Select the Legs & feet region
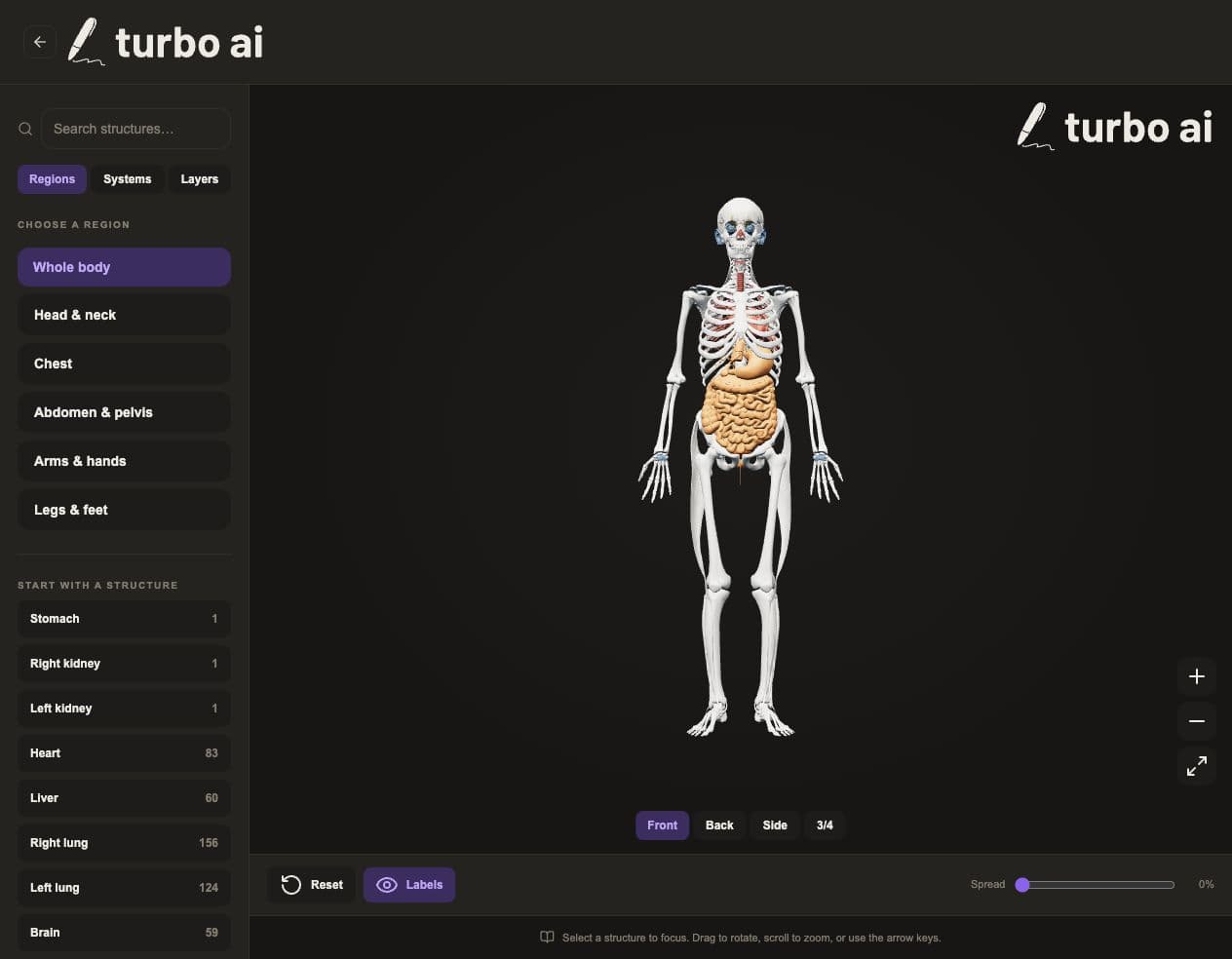1232x959 pixels. [124, 510]
